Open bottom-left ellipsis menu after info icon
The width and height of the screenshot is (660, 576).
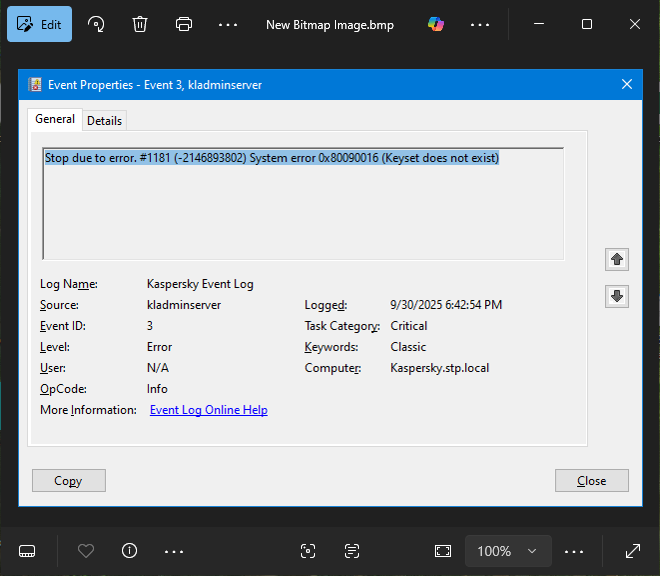[174, 551]
